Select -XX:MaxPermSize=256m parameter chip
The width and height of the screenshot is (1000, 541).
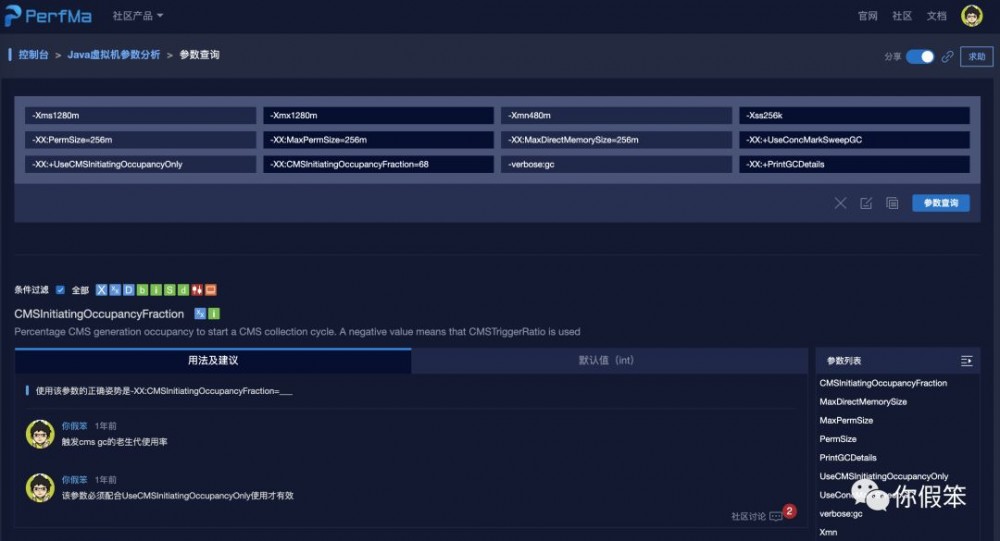click(x=378, y=140)
